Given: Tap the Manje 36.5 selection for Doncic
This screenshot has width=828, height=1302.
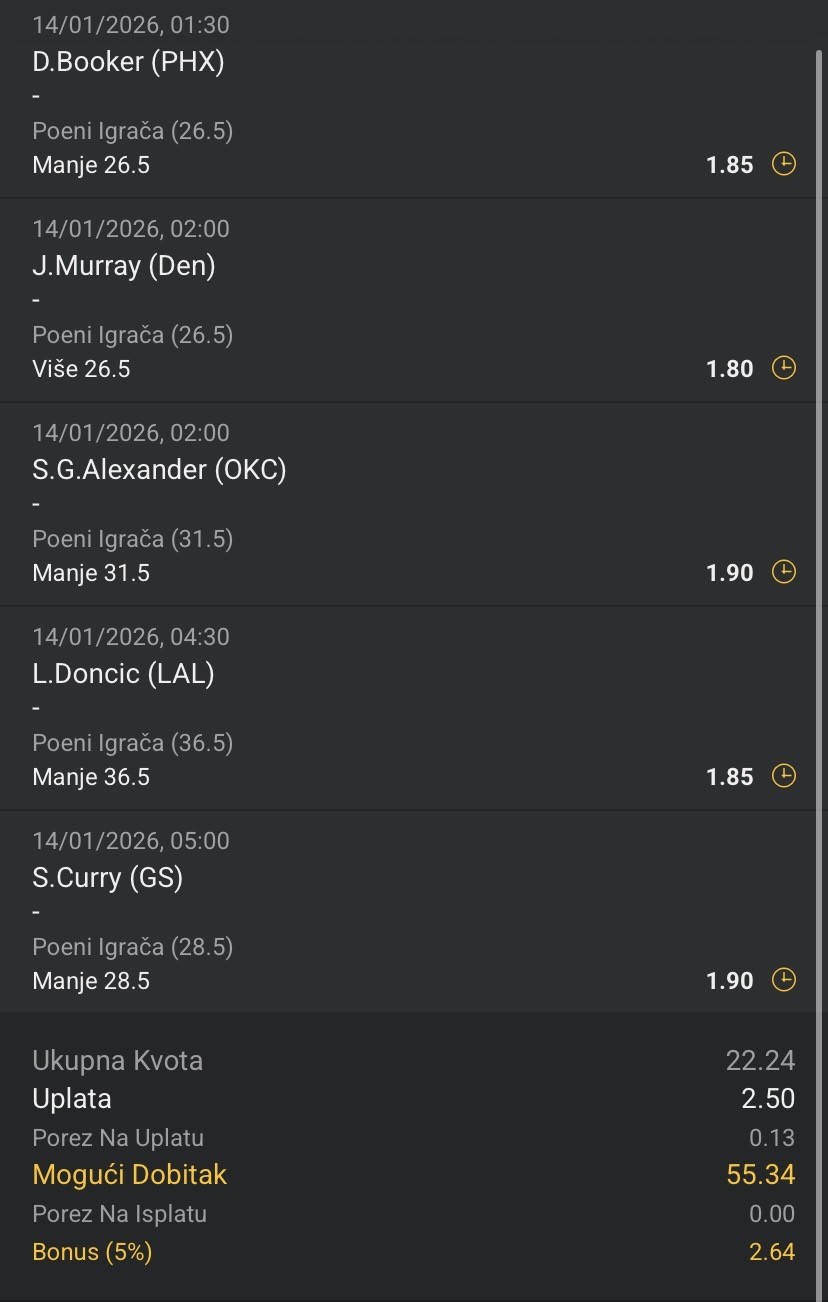Looking at the screenshot, I should pos(91,777).
